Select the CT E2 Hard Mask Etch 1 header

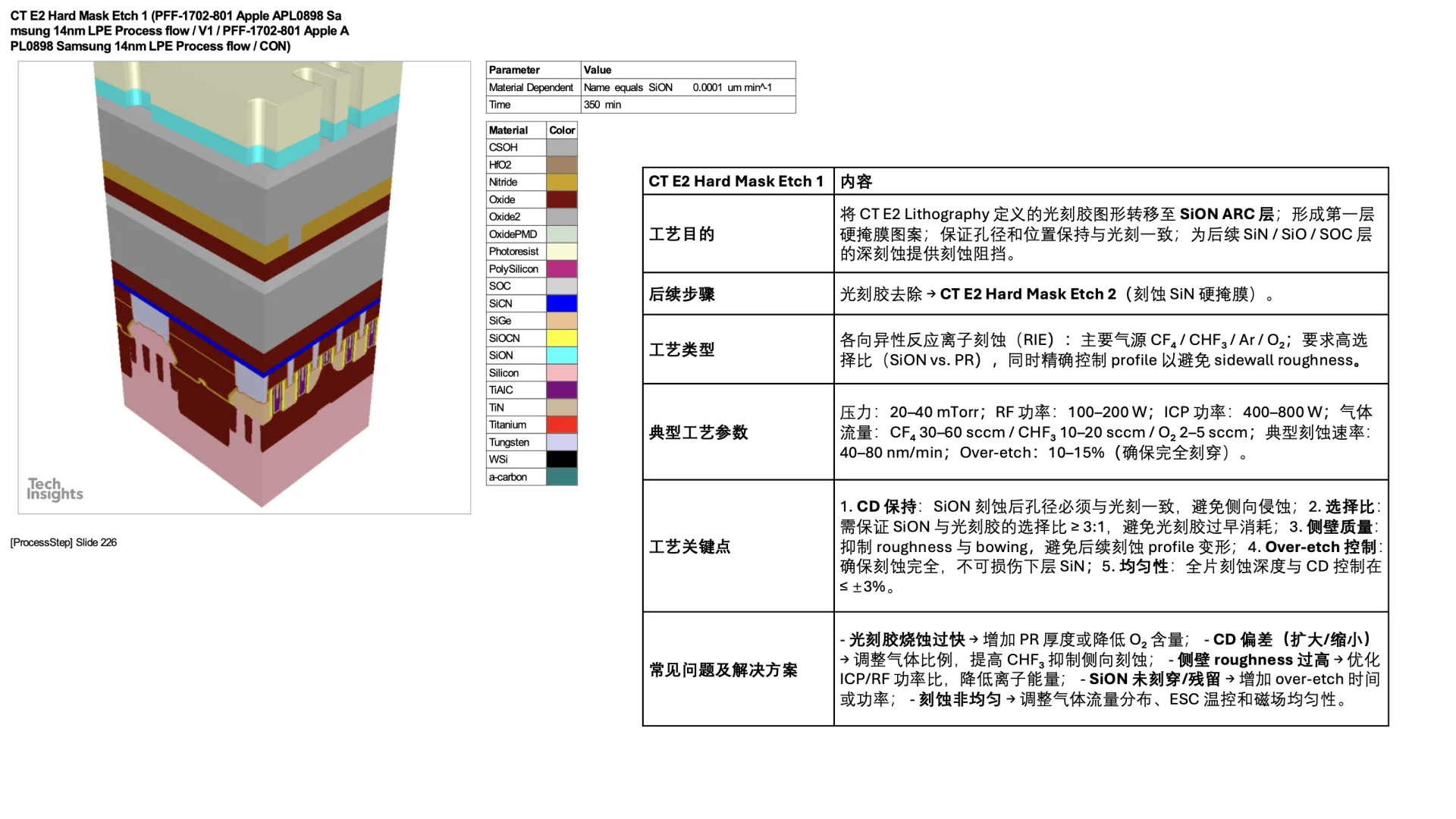pos(735,181)
